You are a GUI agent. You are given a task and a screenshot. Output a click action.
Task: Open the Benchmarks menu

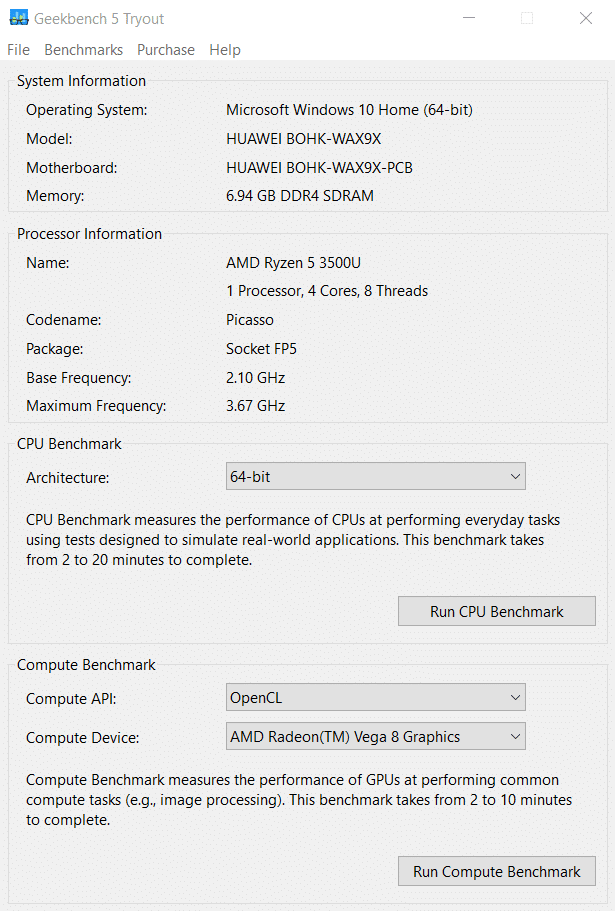coord(83,50)
